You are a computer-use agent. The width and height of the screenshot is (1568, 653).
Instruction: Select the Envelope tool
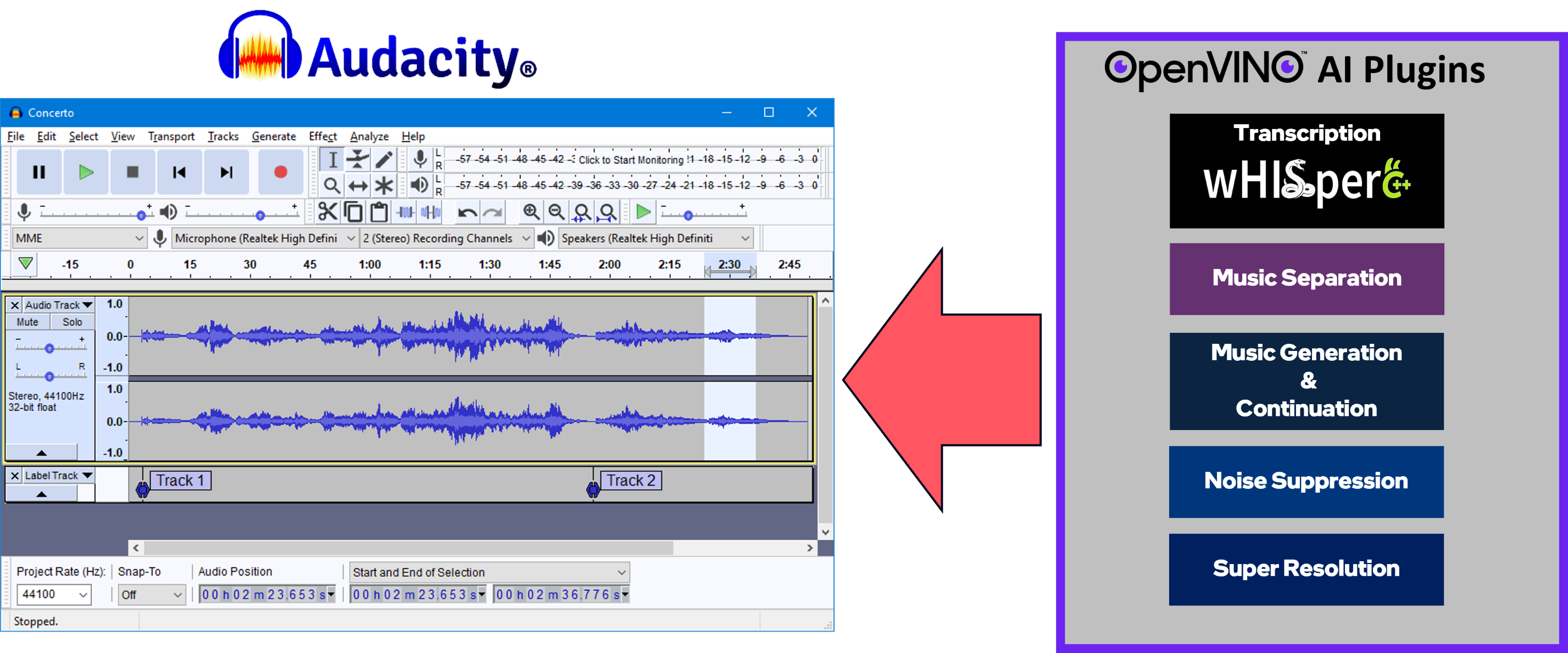358,159
